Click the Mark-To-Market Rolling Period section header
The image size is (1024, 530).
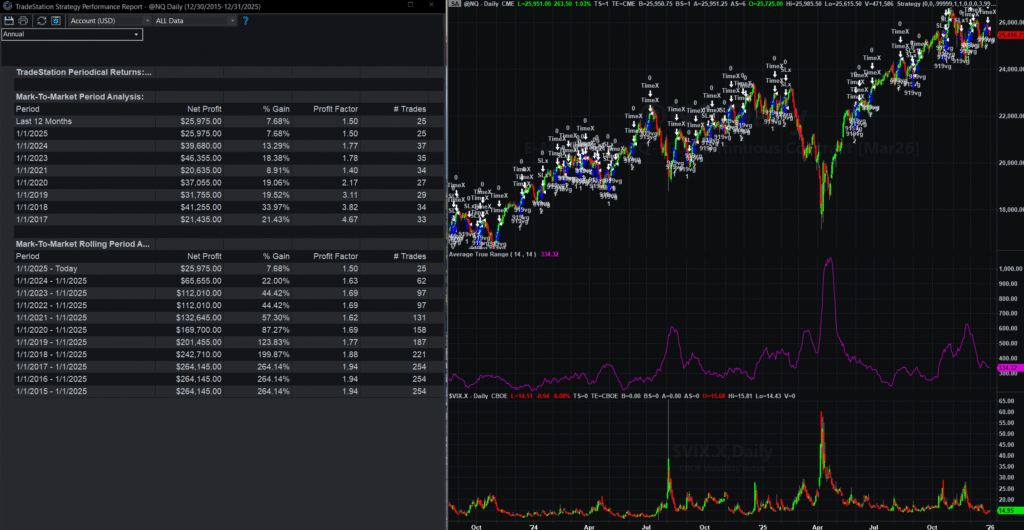tap(83, 243)
